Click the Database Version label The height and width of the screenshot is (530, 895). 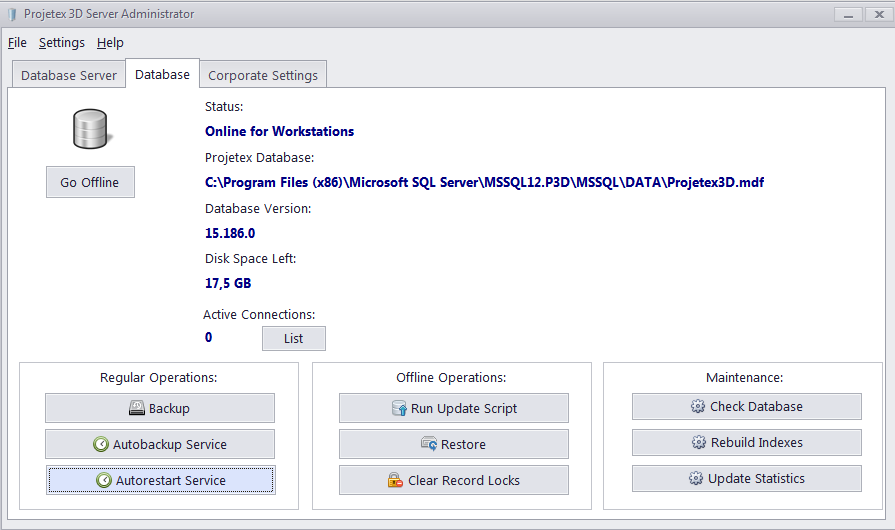pyautogui.click(x=258, y=209)
